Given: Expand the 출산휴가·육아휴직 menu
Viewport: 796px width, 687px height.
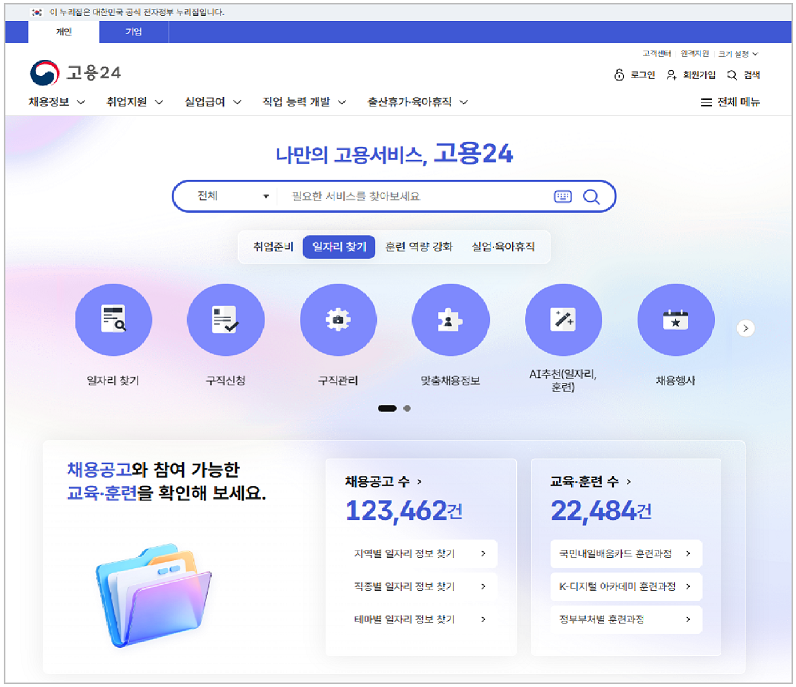Looking at the screenshot, I should coord(417,102).
